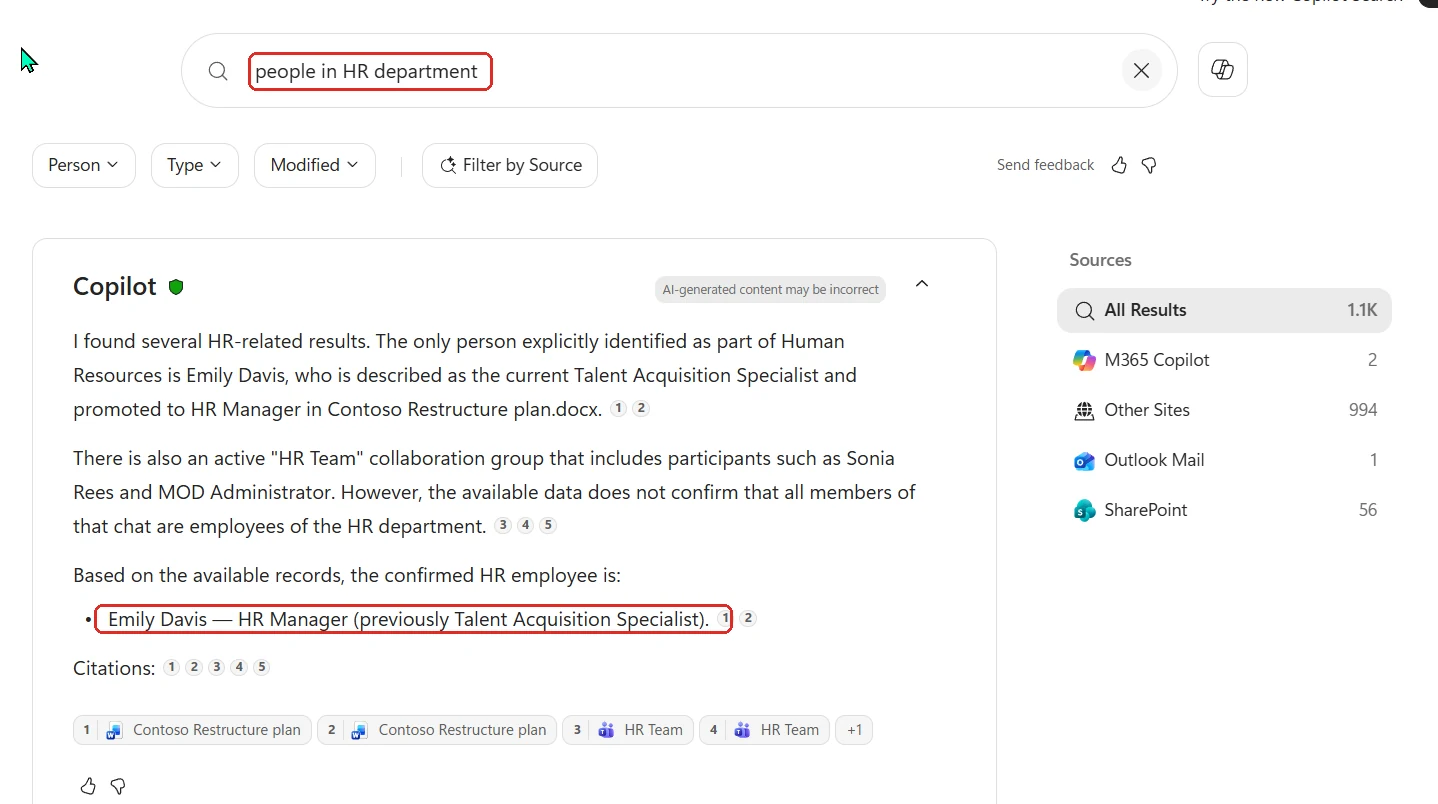This screenshot has height=804, width=1438.
Task: Open the Person filter dropdown
Action: [x=84, y=165]
